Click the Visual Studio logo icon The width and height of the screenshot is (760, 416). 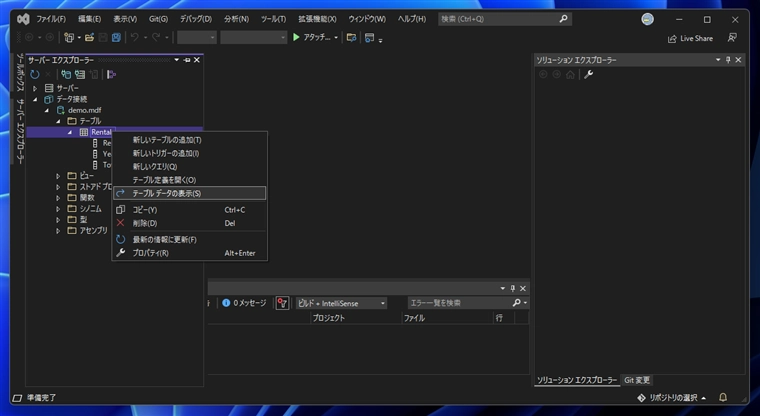23,19
